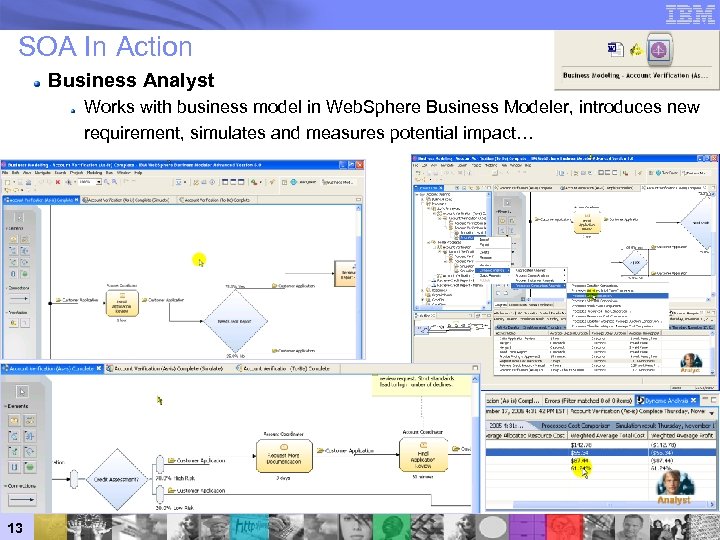Select highlighted blue row in cost comparison table
Image resolution: width=720 pixels, height=540 pixels.
pyautogui.click(x=601, y=452)
